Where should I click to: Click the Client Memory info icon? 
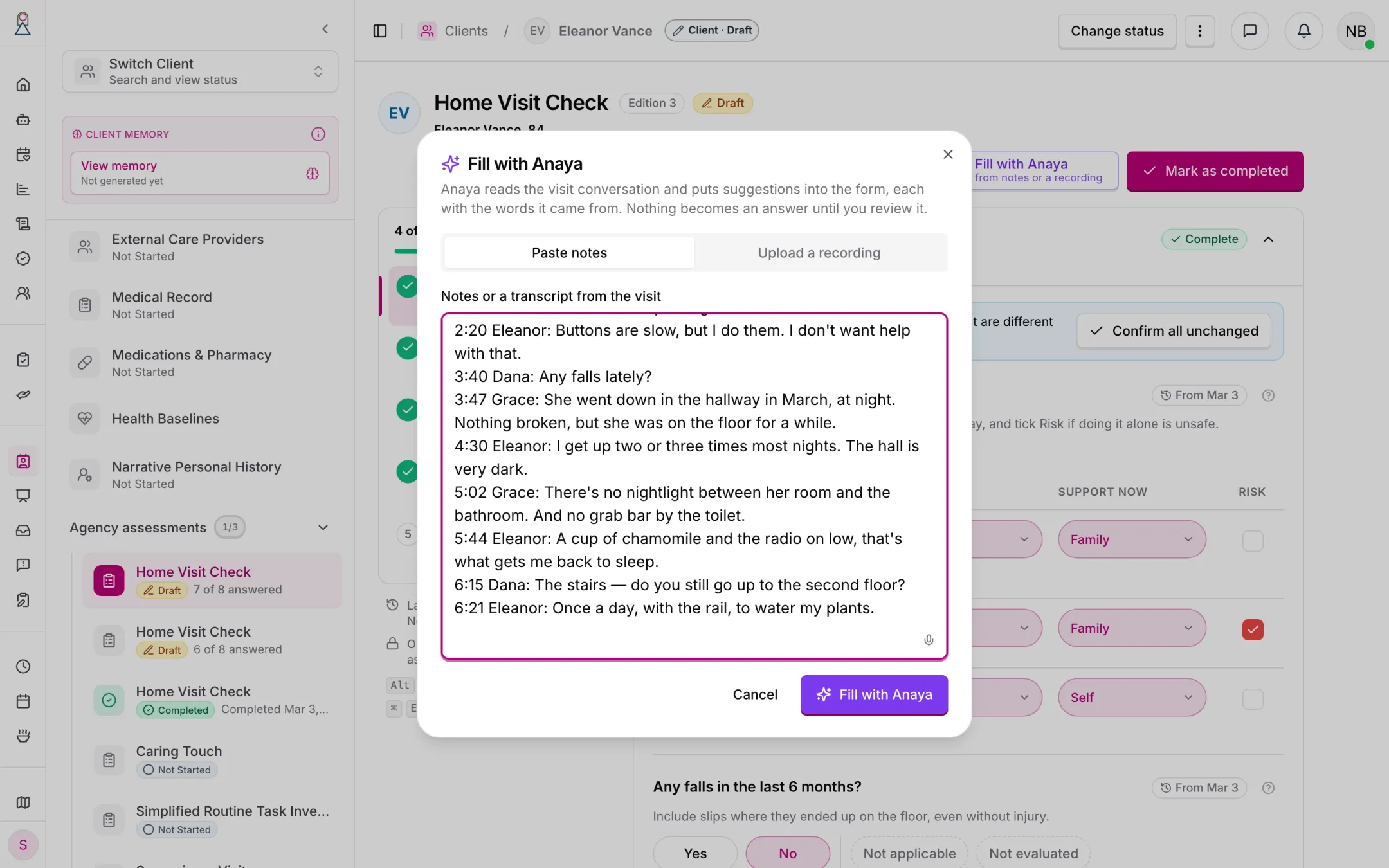click(318, 134)
